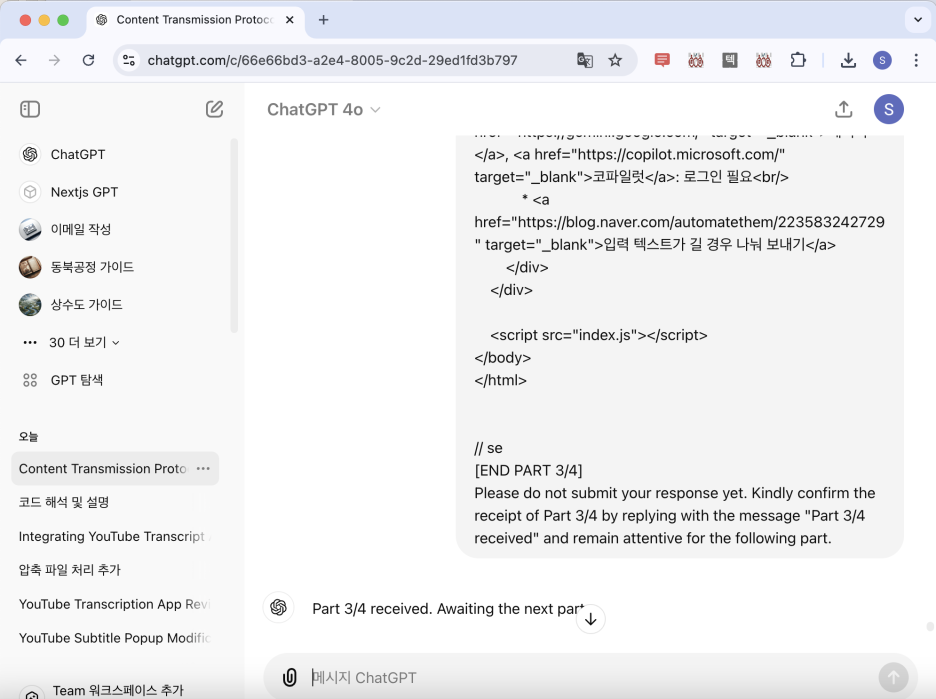Close the Content Transmission Protocol tab
The height and width of the screenshot is (699, 936).
(290, 20)
